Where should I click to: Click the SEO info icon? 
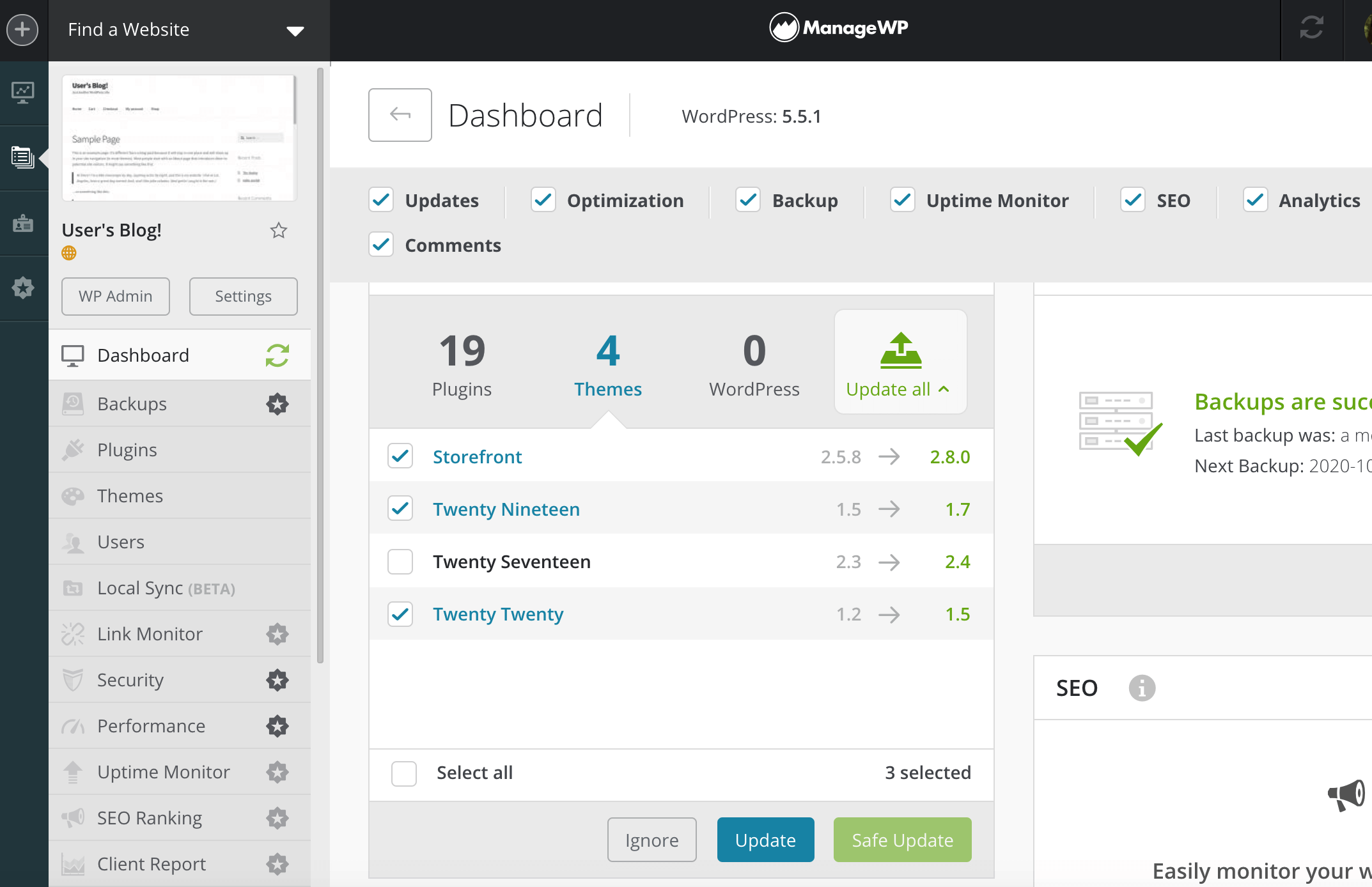coord(1142,688)
